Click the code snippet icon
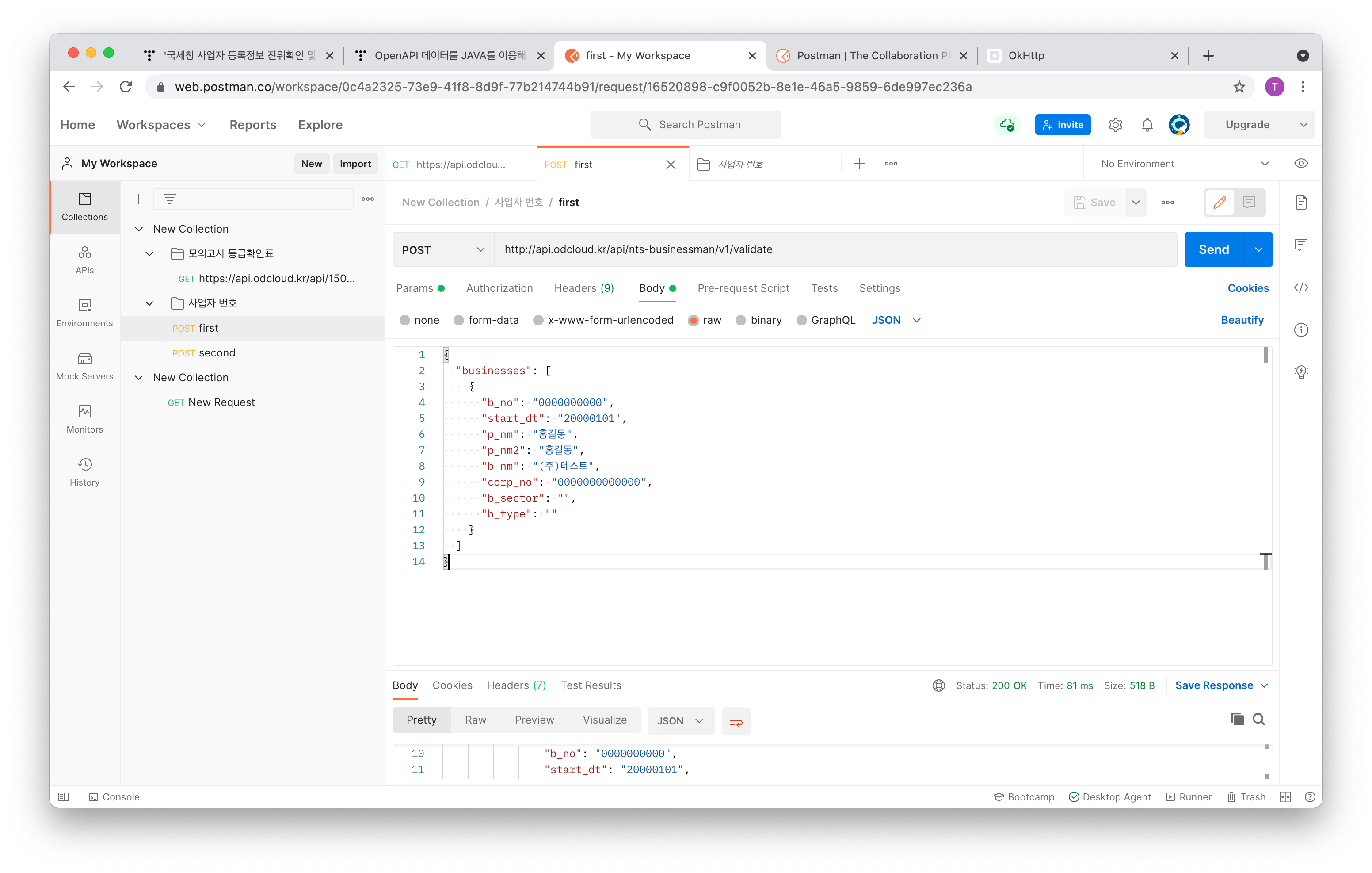 [x=1301, y=287]
